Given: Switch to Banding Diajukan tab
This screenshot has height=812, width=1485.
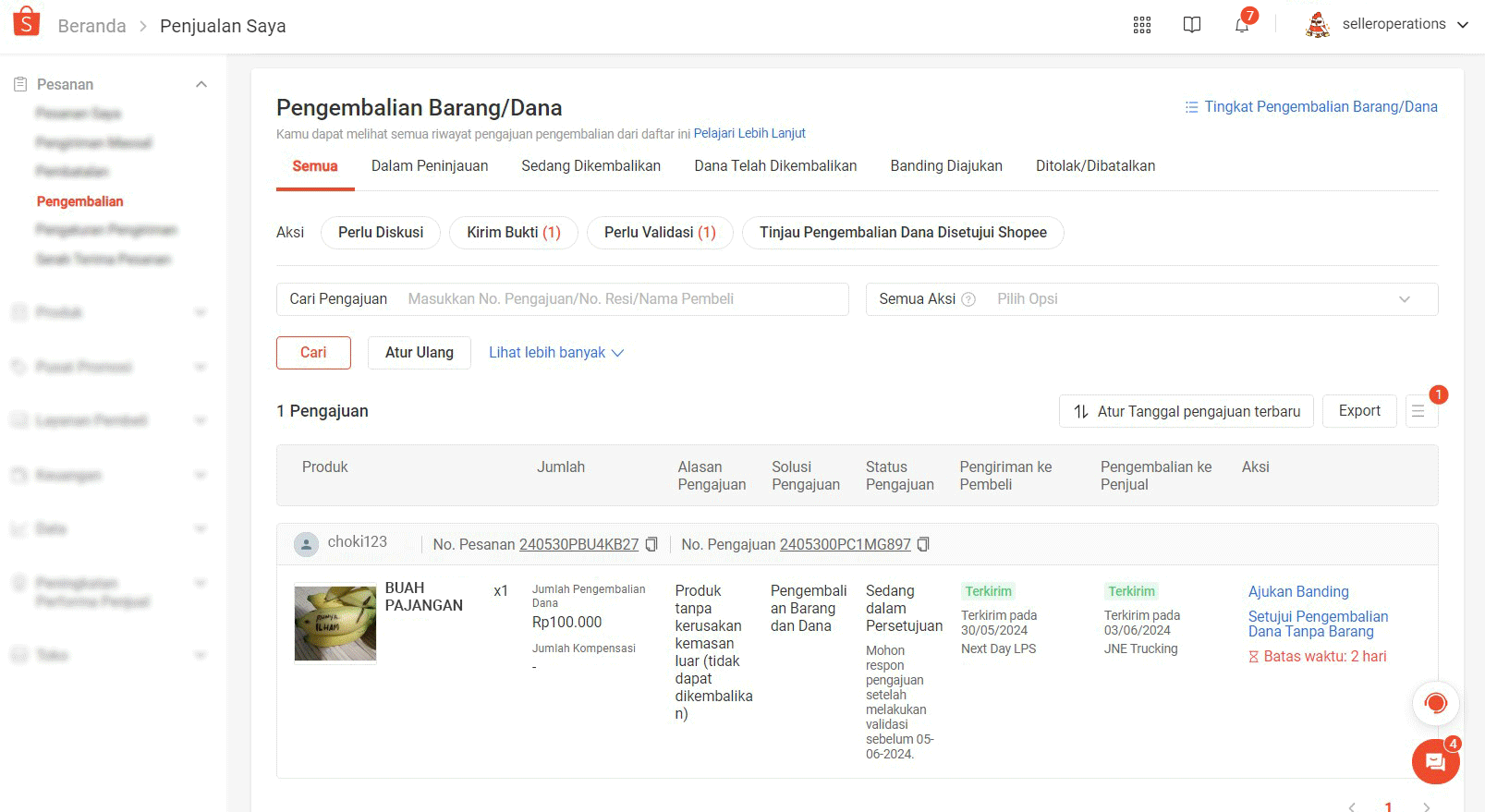Looking at the screenshot, I should pos(946,166).
